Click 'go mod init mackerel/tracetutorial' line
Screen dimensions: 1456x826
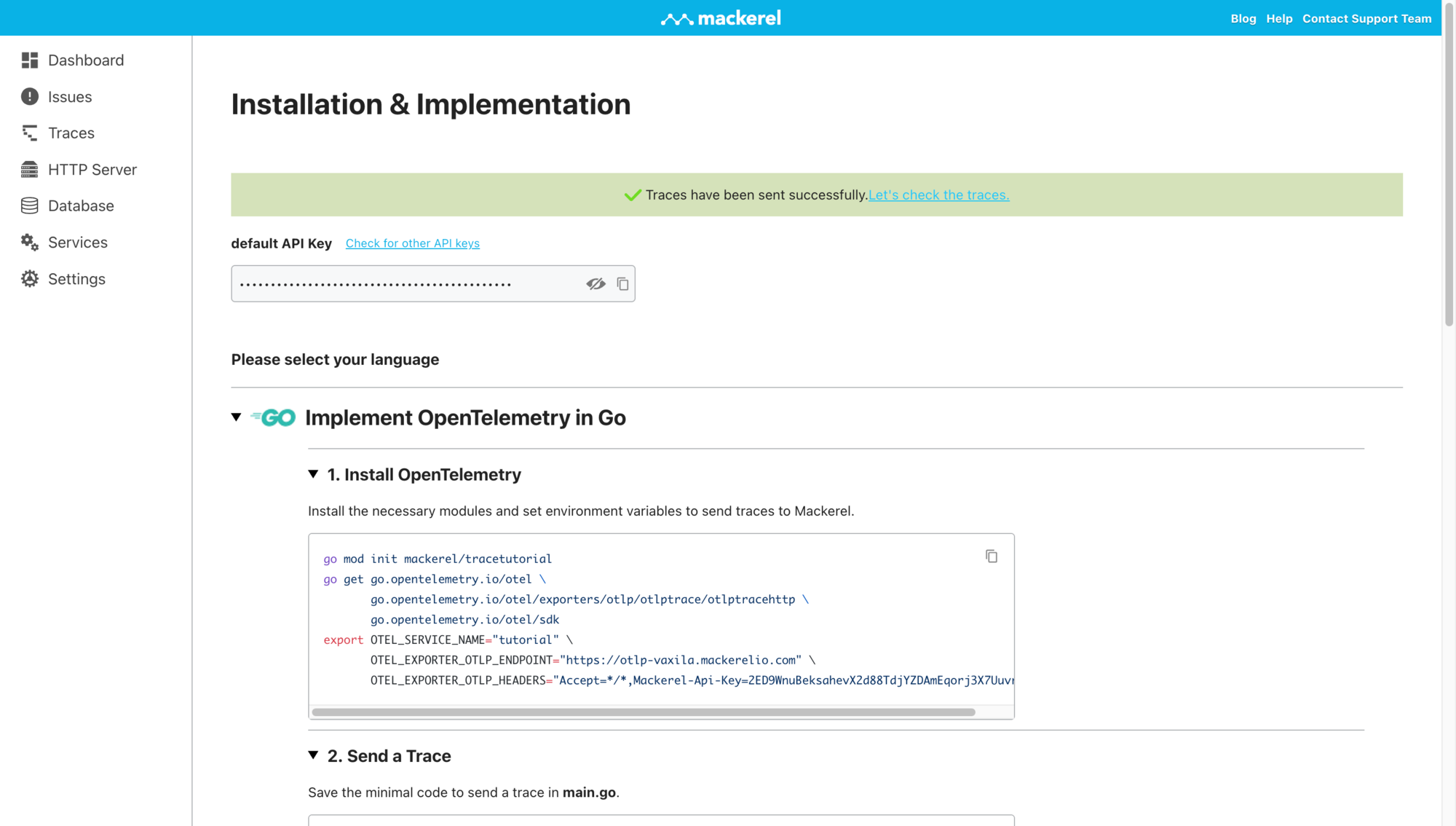(438, 559)
